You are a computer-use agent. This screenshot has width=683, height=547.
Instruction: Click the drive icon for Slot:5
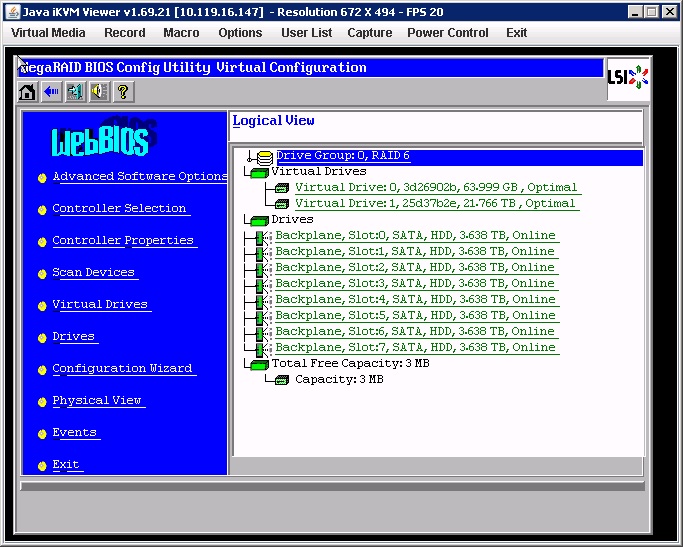tap(263, 317)
